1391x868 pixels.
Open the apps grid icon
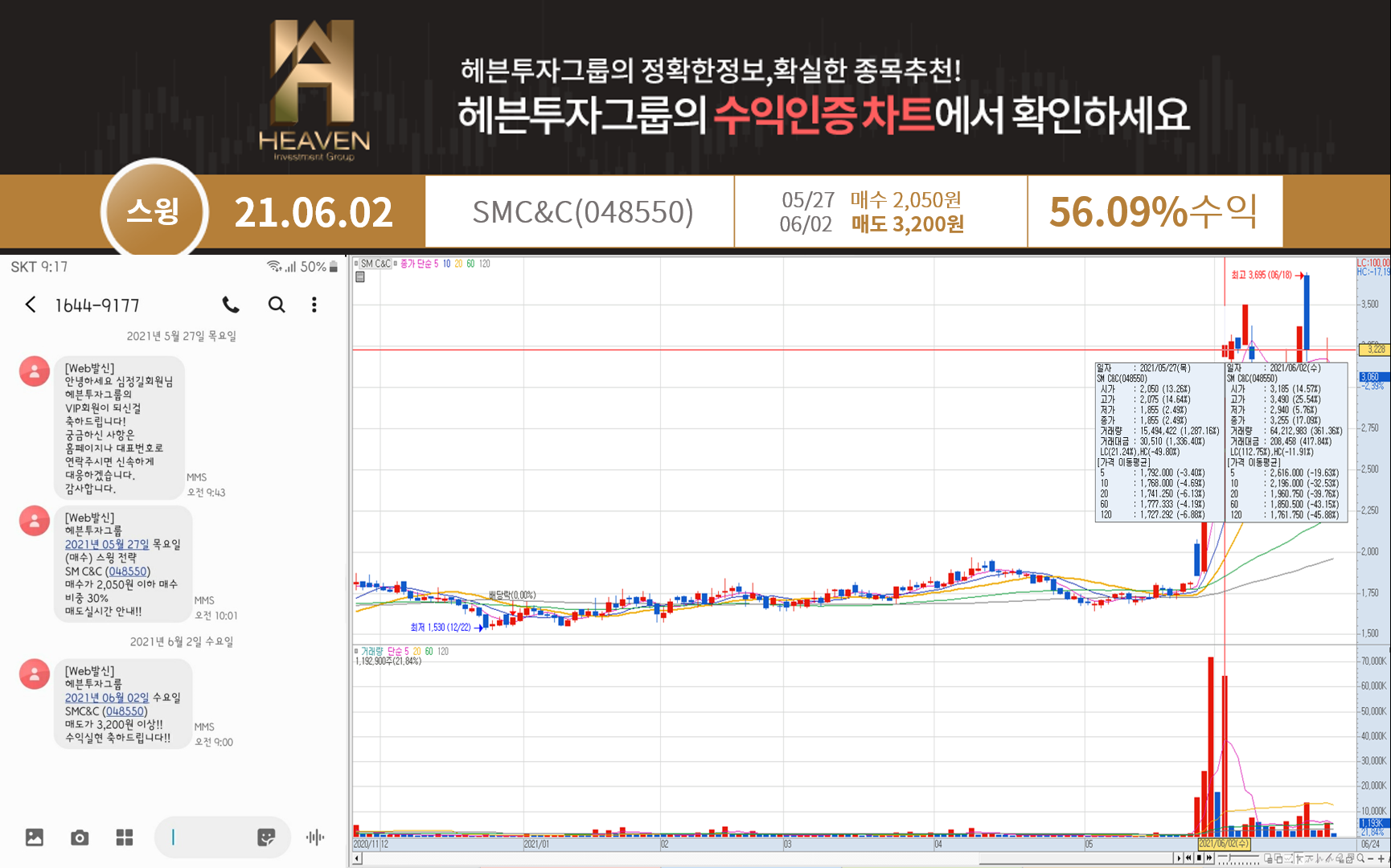coord(125,837)
